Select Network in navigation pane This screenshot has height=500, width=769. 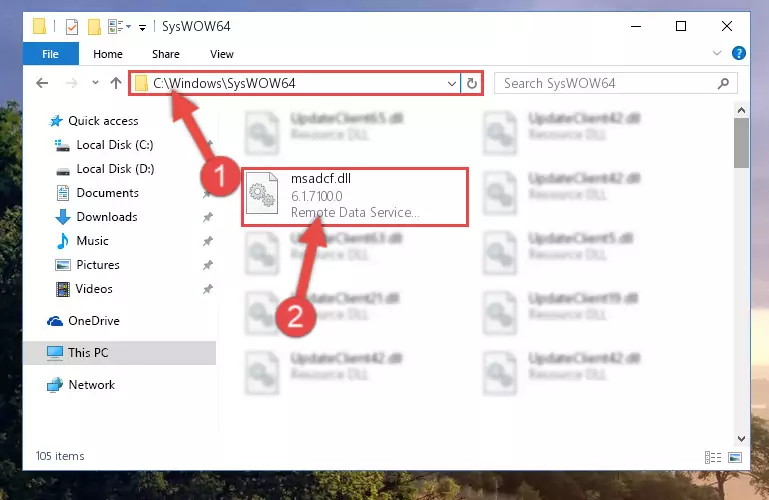point(91,385)
